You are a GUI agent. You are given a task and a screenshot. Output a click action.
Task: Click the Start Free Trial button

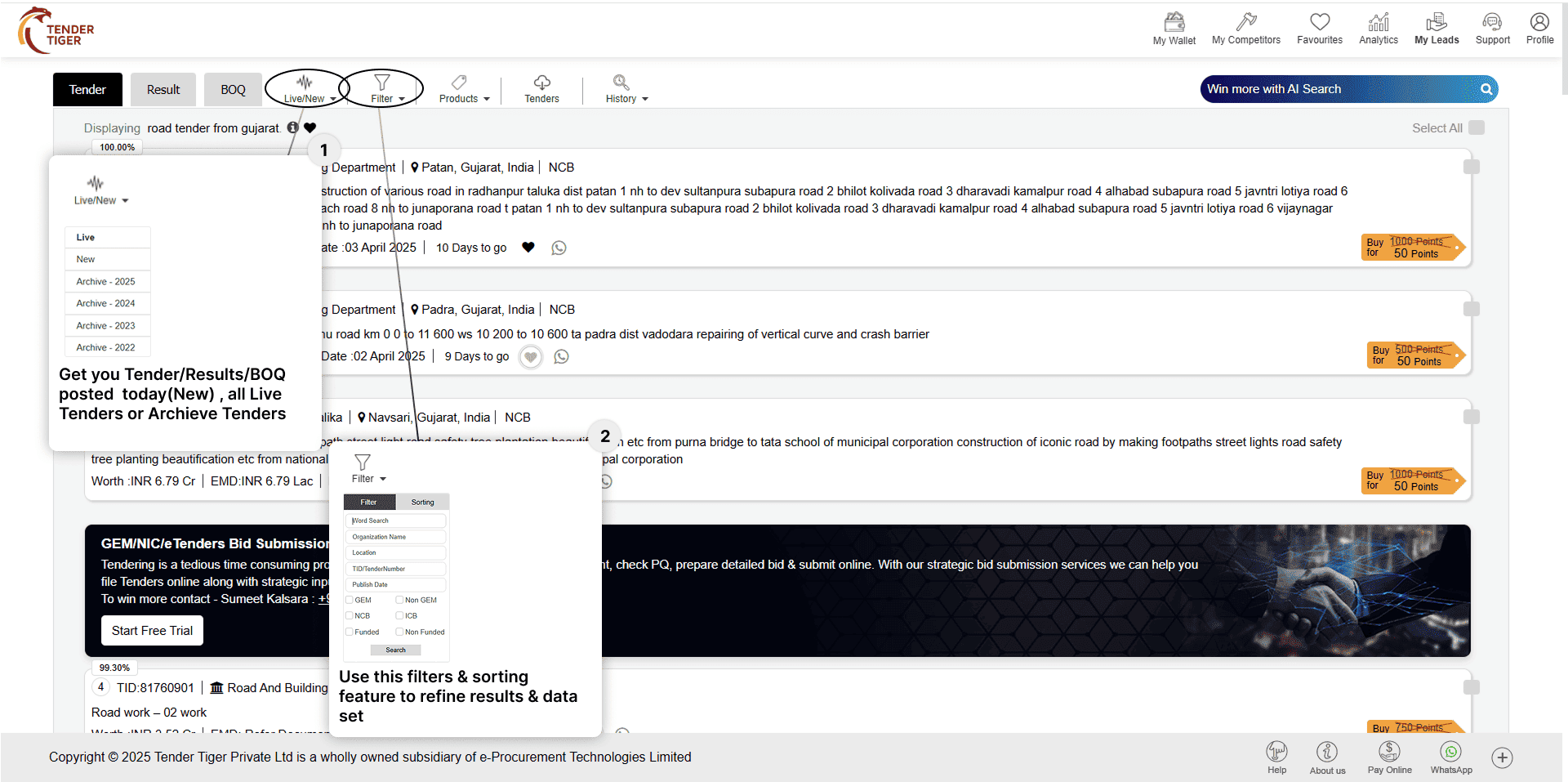point(152,630)
